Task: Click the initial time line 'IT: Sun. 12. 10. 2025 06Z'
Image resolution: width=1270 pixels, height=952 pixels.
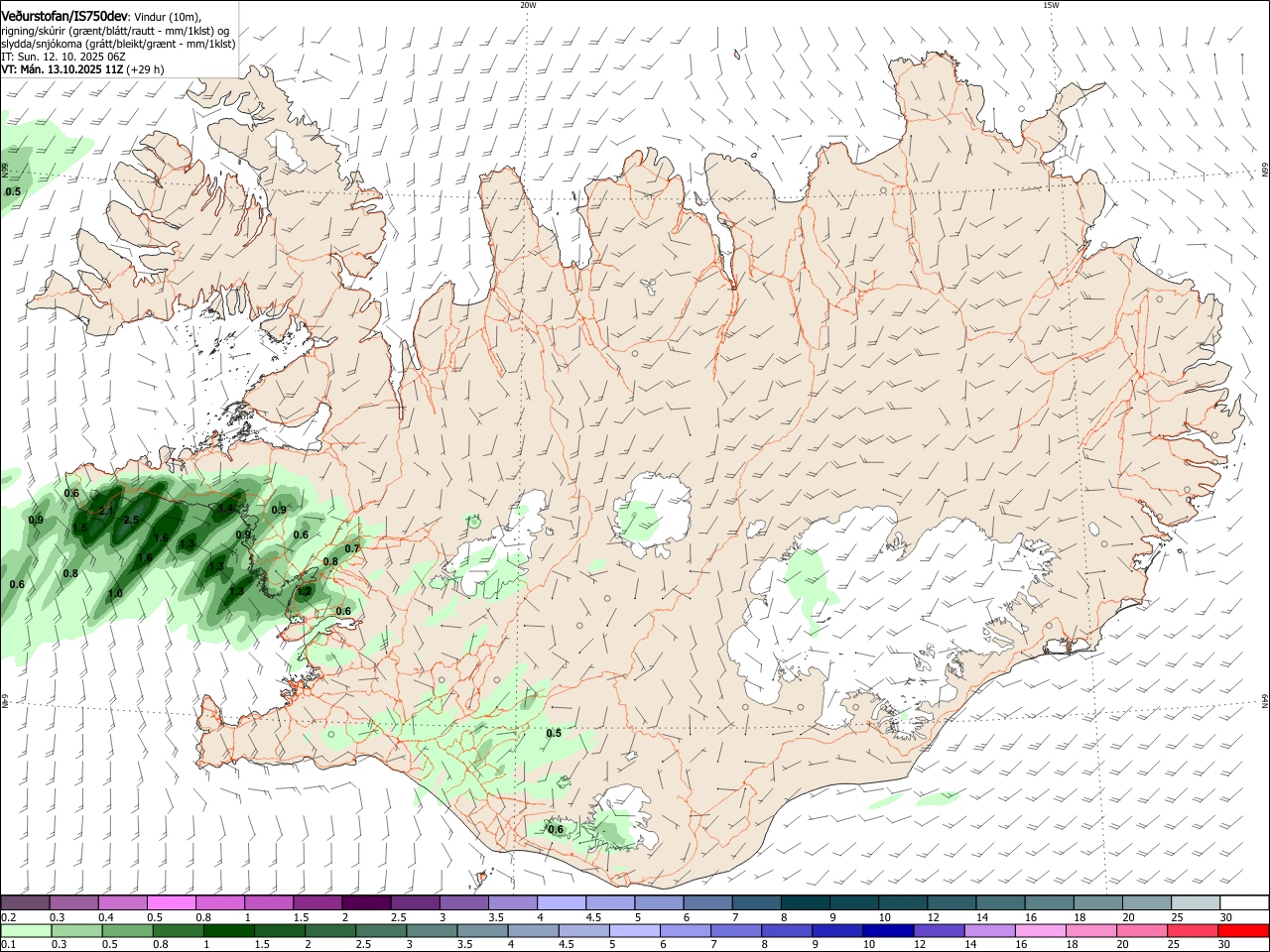Action: click(63, 57)
